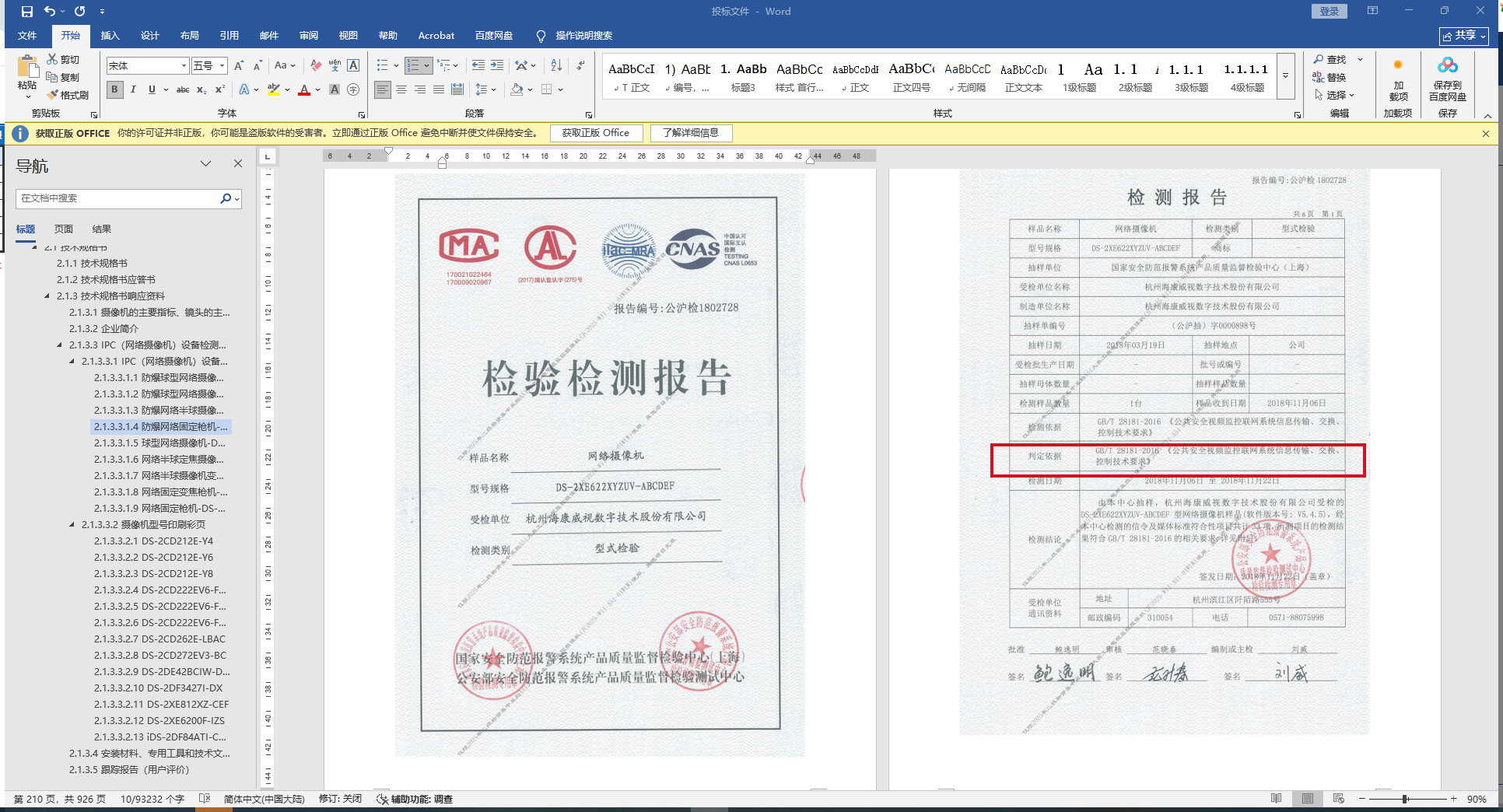Image resolution: width=1503 pixels, height=812 pixels.
Task: Toggle underline with the U button
Action: click(152, 89)
